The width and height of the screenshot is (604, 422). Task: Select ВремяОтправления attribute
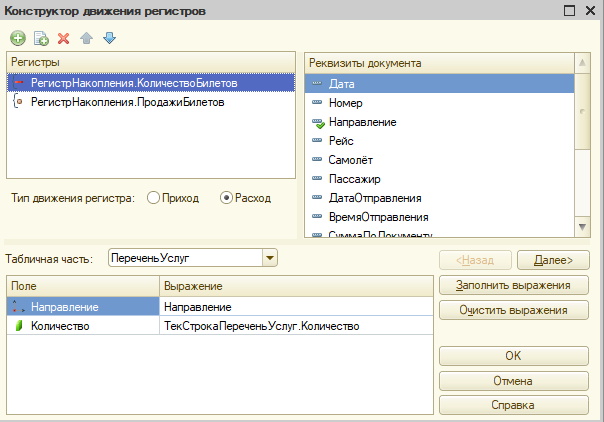tap(440, 217)
